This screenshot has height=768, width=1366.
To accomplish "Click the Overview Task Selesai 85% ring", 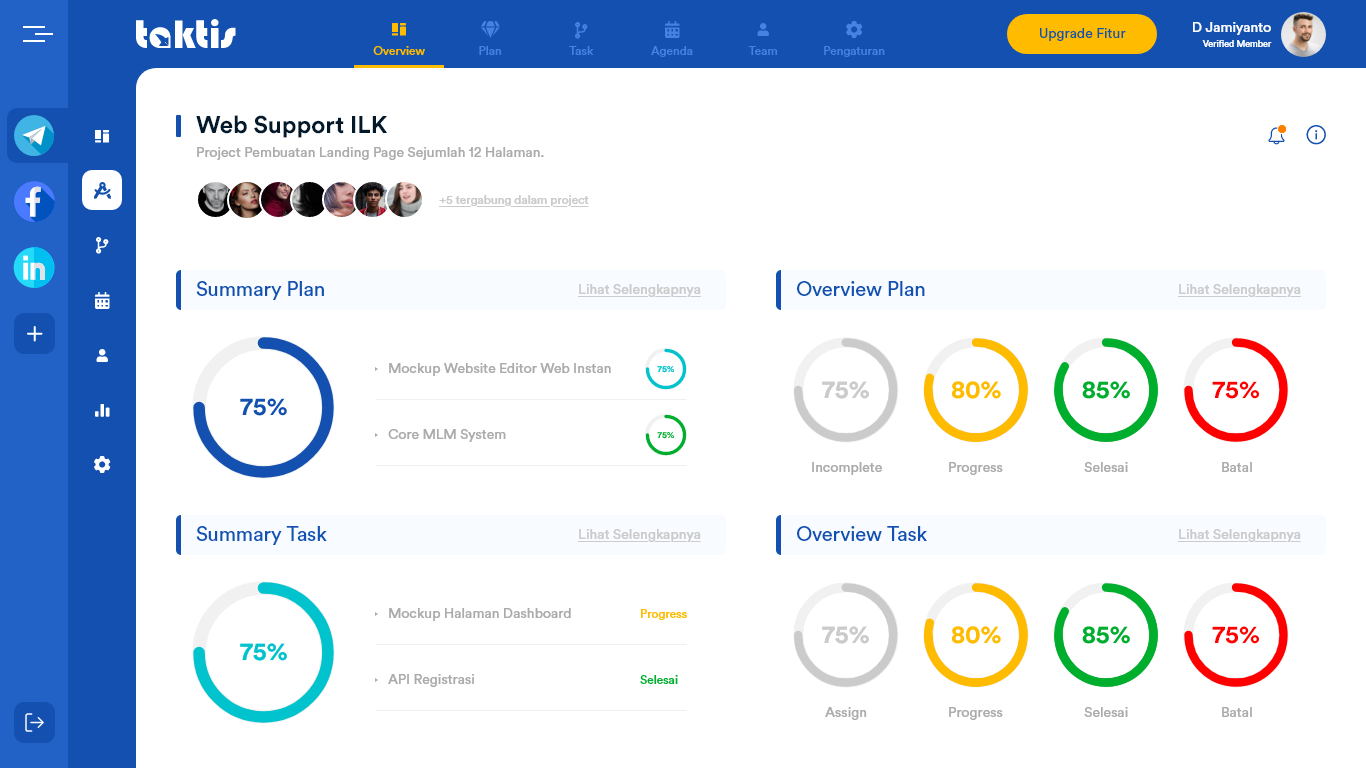I will (x=1106, y=635).
